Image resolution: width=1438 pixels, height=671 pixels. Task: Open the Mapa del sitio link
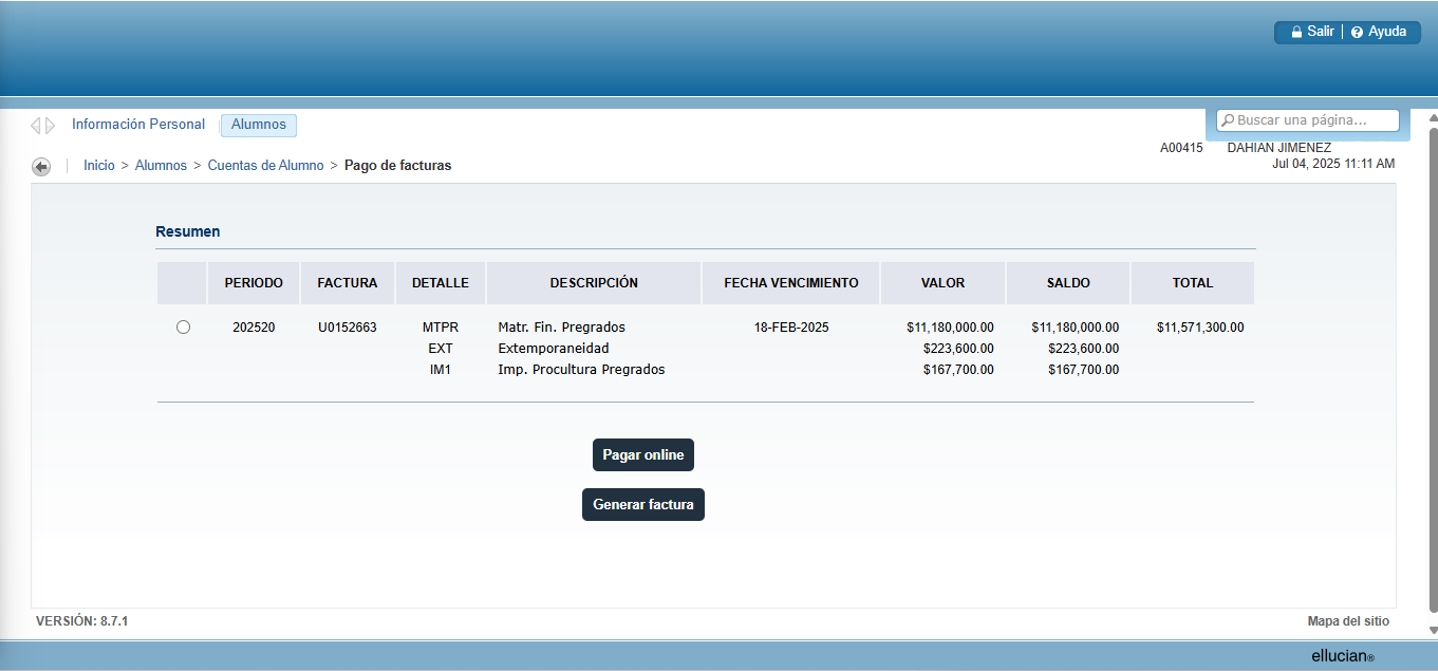1348,621
